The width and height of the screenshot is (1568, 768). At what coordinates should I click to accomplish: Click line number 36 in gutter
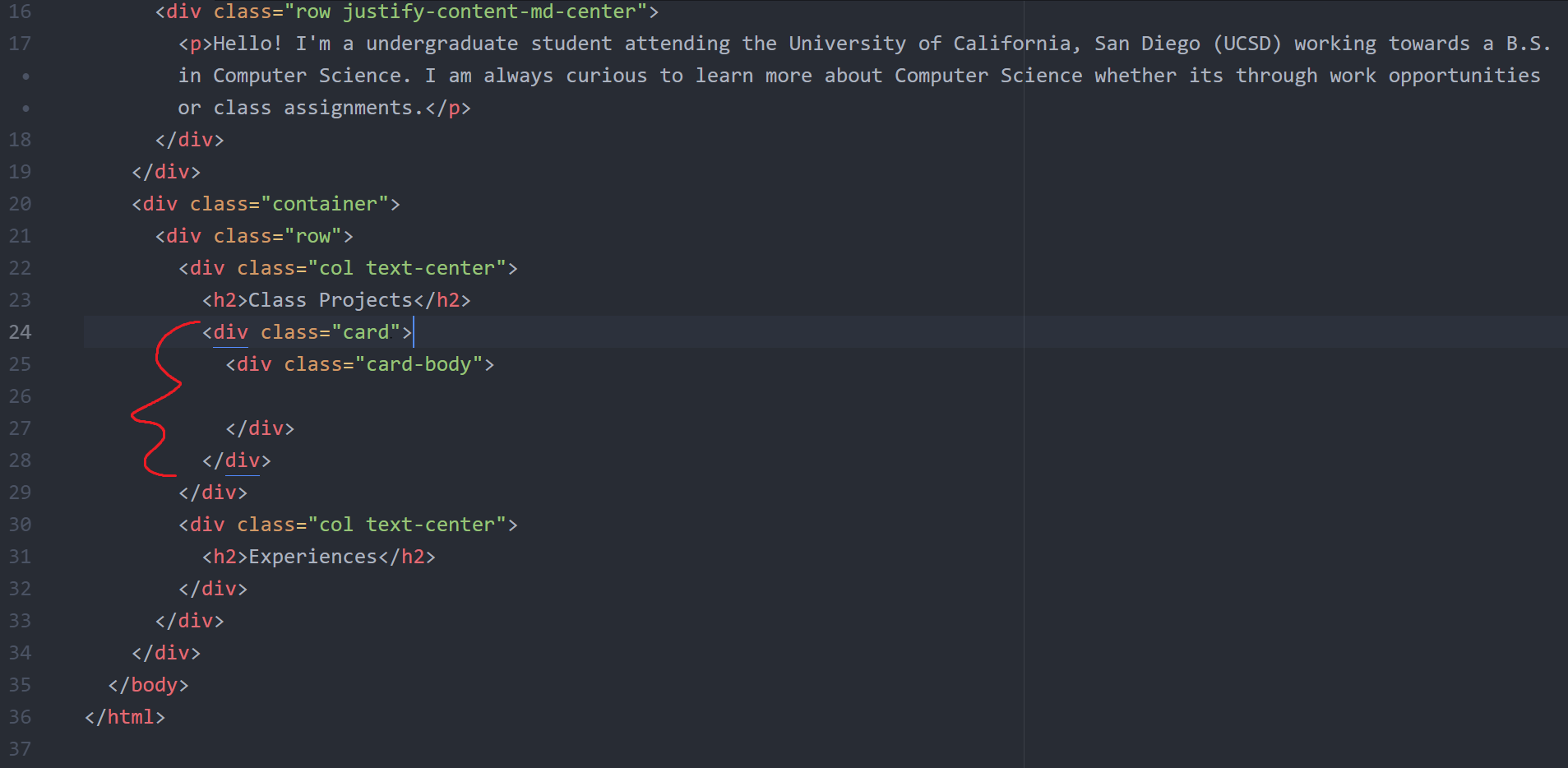pos(20,717)
